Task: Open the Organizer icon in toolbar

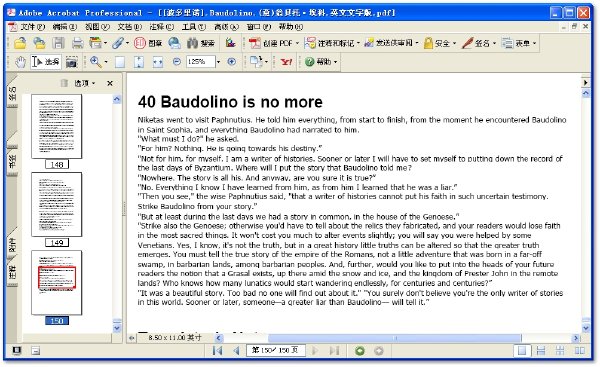Action: tap(96, 43)
